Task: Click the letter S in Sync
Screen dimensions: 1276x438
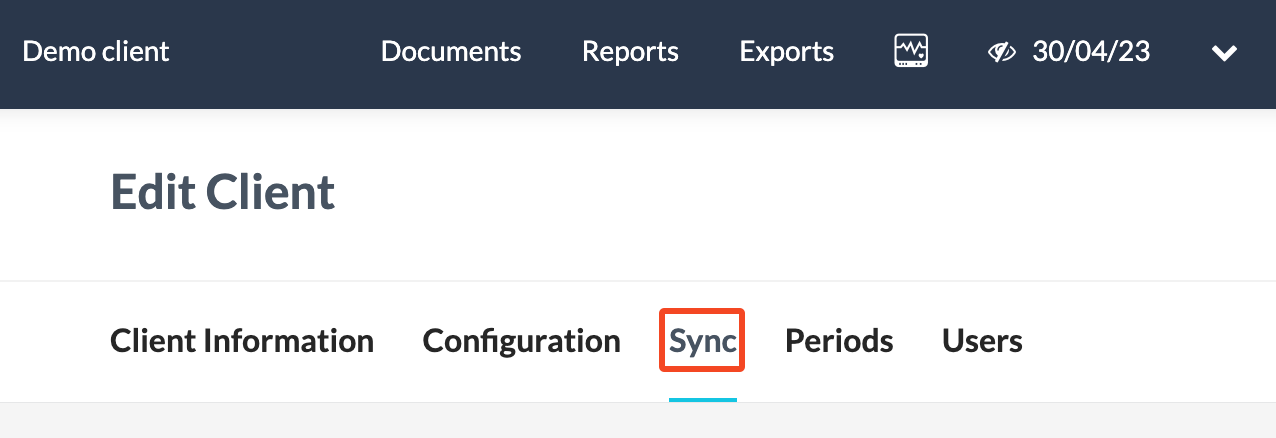Action: click(x=679, y=342)
